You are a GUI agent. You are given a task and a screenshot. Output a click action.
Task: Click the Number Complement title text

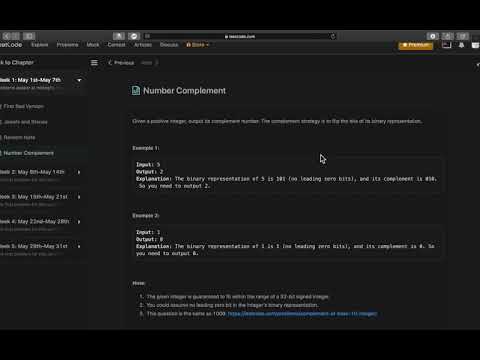(x=184, y=91)
